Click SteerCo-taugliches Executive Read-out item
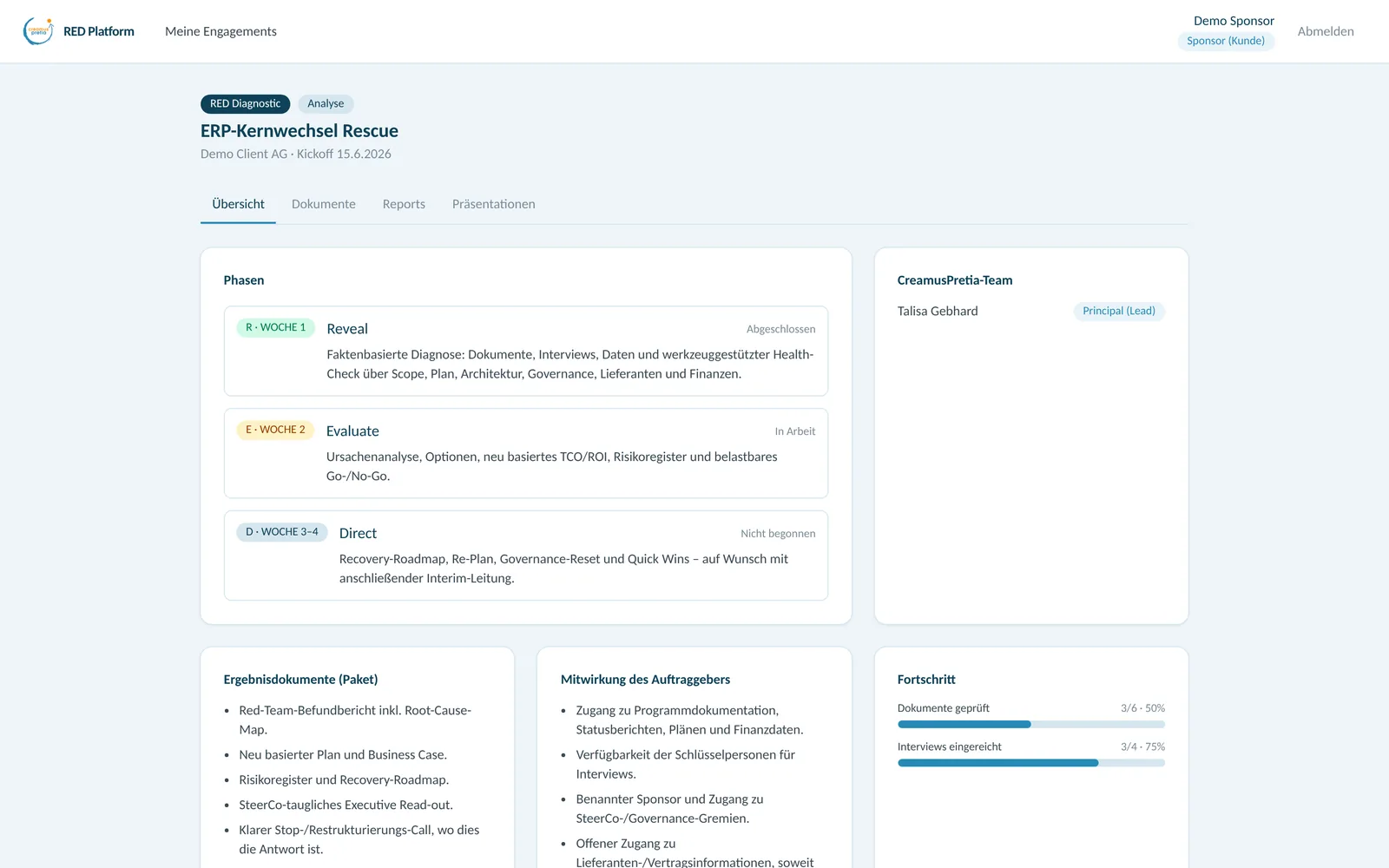Screen dimensions: 1389x868 346,805
